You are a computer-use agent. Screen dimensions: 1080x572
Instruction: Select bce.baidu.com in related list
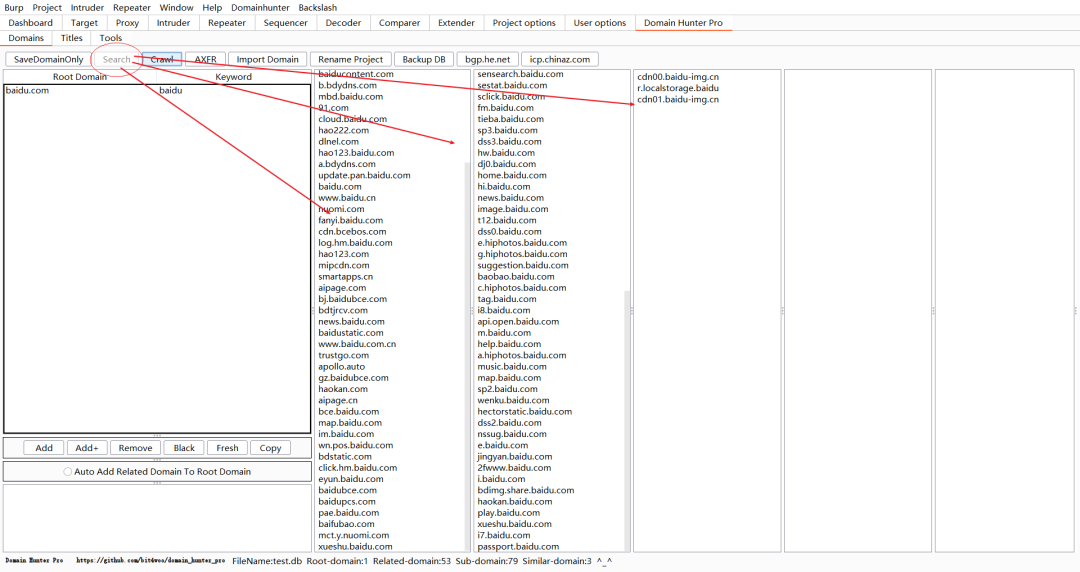[x=349, y=411]
